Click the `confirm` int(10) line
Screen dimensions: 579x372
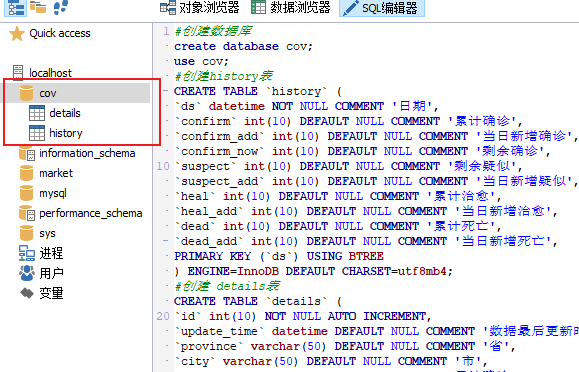(348, 121)
